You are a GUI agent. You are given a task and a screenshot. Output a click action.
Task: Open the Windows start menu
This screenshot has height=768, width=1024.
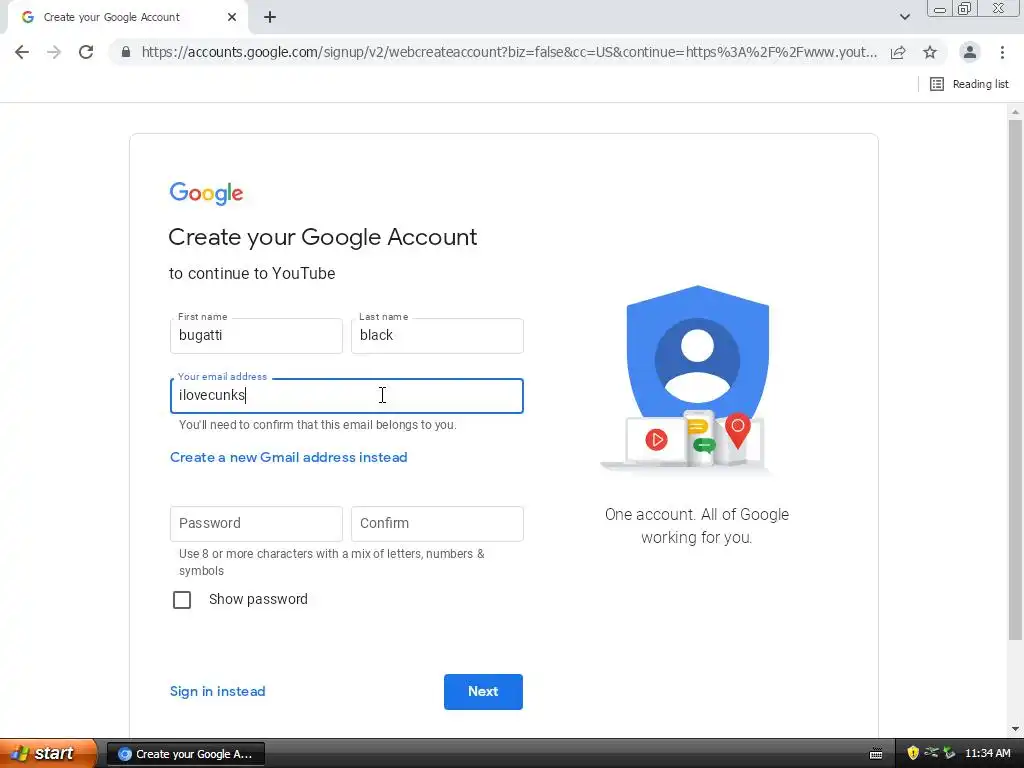point(47,754)
